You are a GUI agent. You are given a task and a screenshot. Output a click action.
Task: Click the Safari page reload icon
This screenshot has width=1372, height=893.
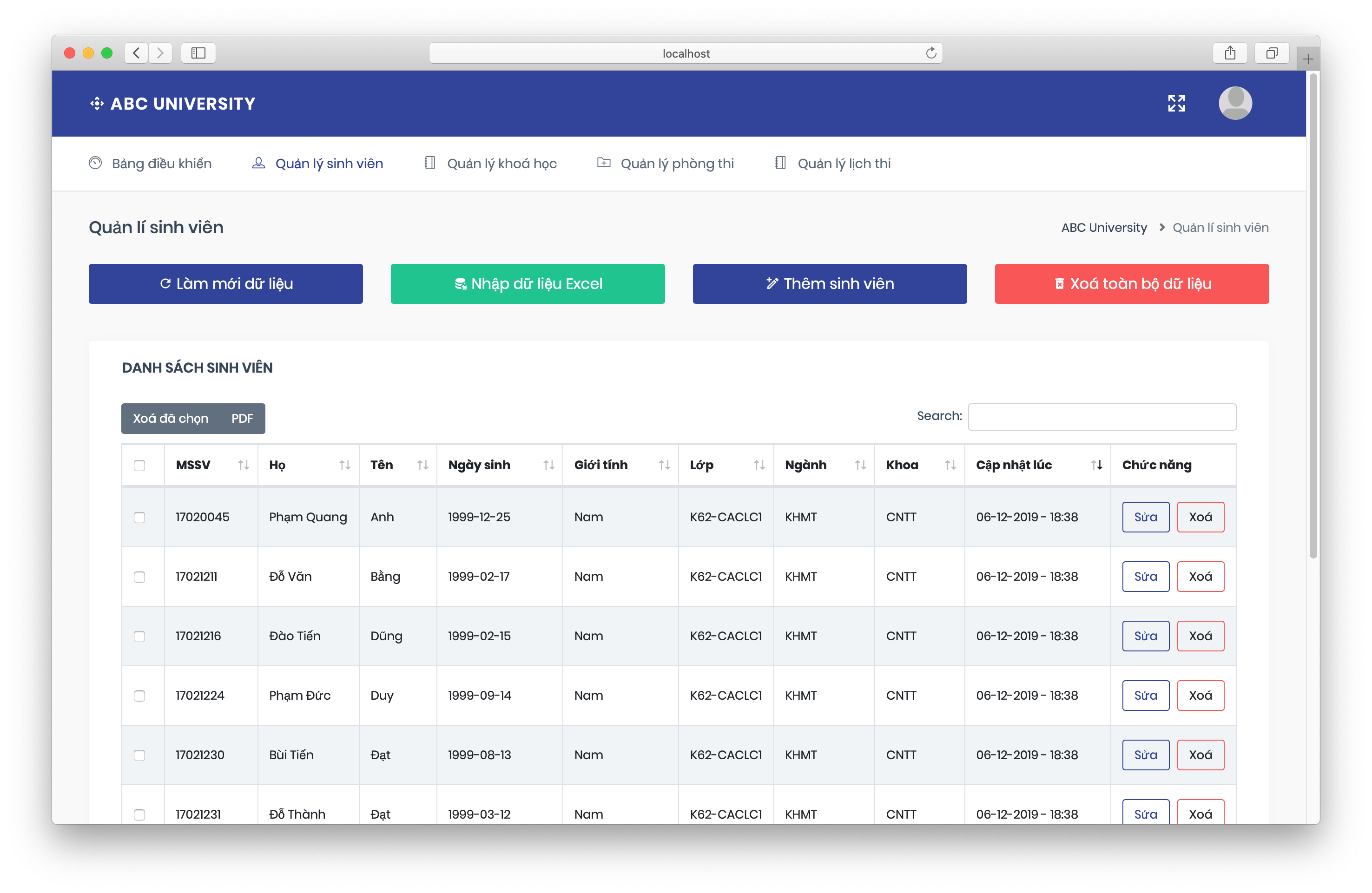930,53
